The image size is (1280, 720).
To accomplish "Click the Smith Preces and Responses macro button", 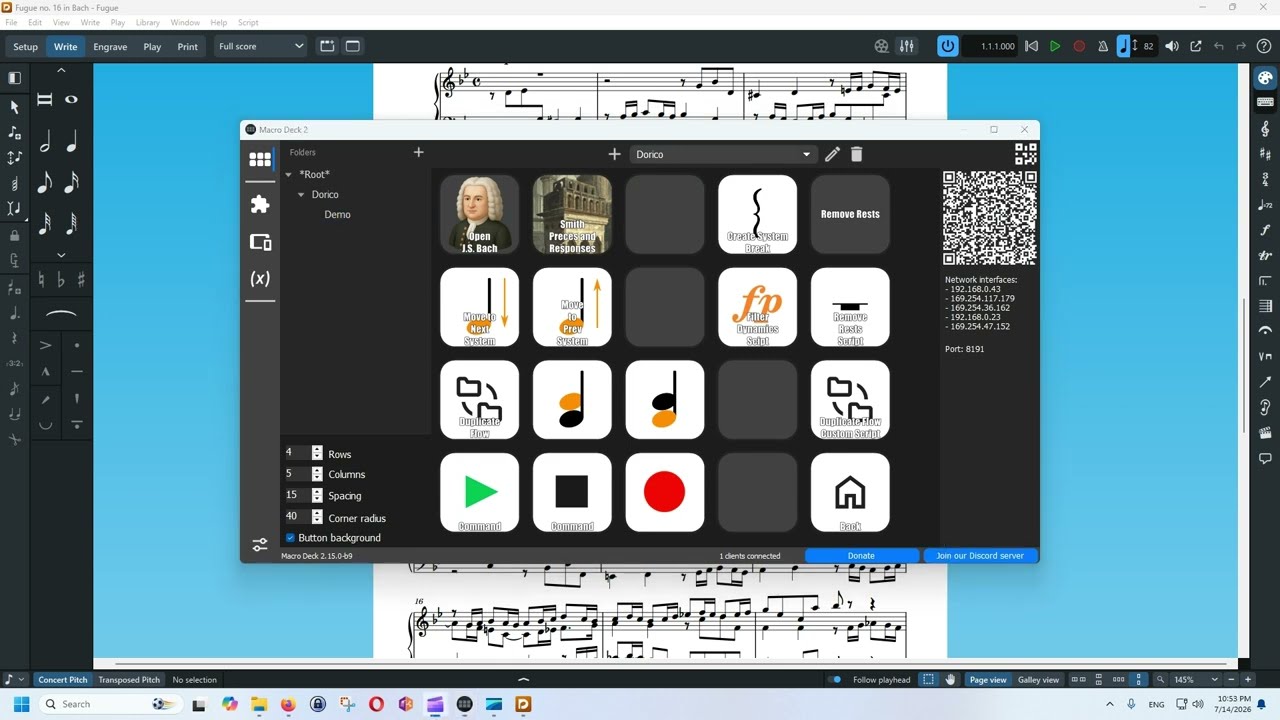I will pyautogui.click(x=572, y=214).
